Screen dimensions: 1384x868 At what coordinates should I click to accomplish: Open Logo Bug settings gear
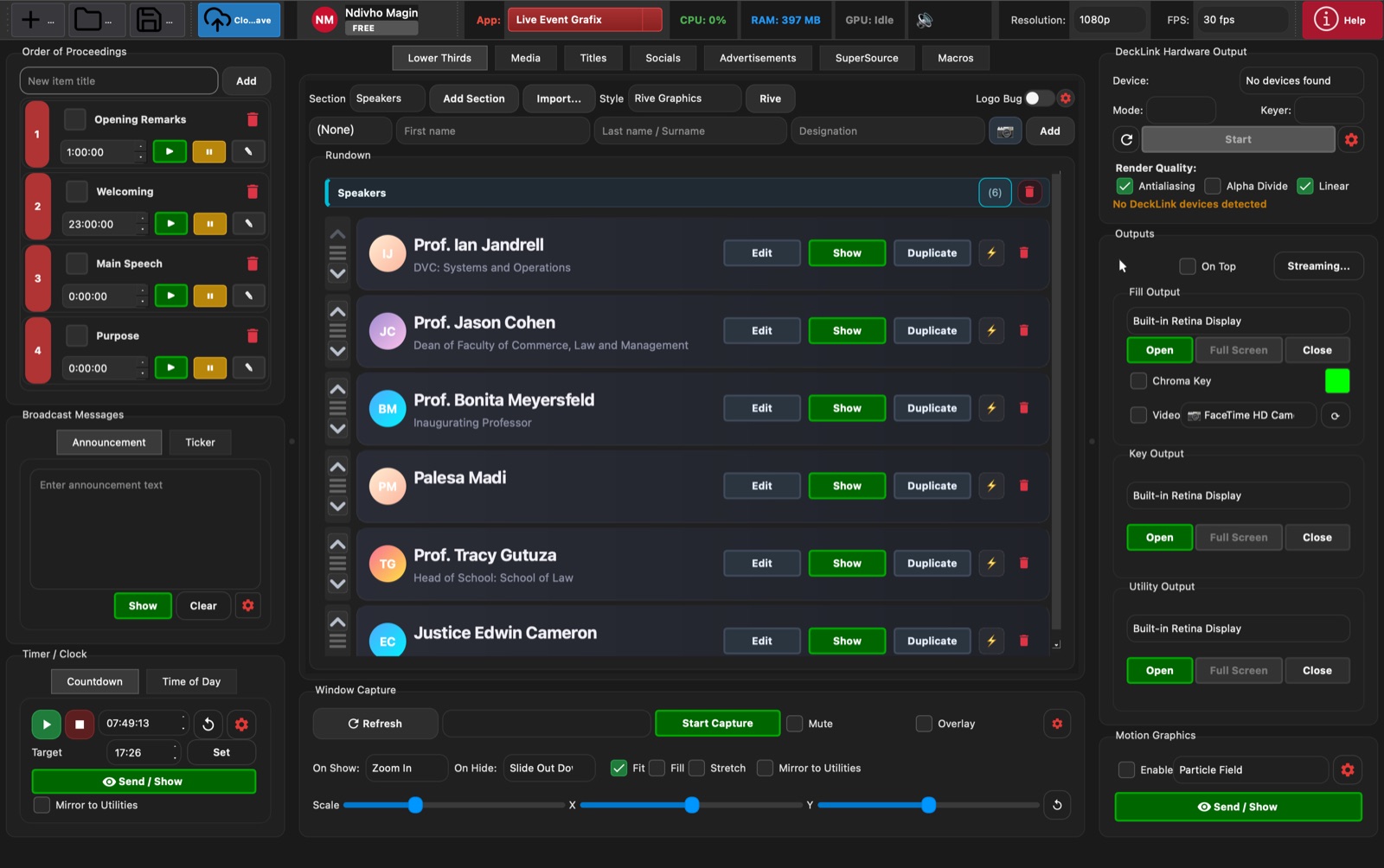pyautogui.click(x=1066, y=99)
